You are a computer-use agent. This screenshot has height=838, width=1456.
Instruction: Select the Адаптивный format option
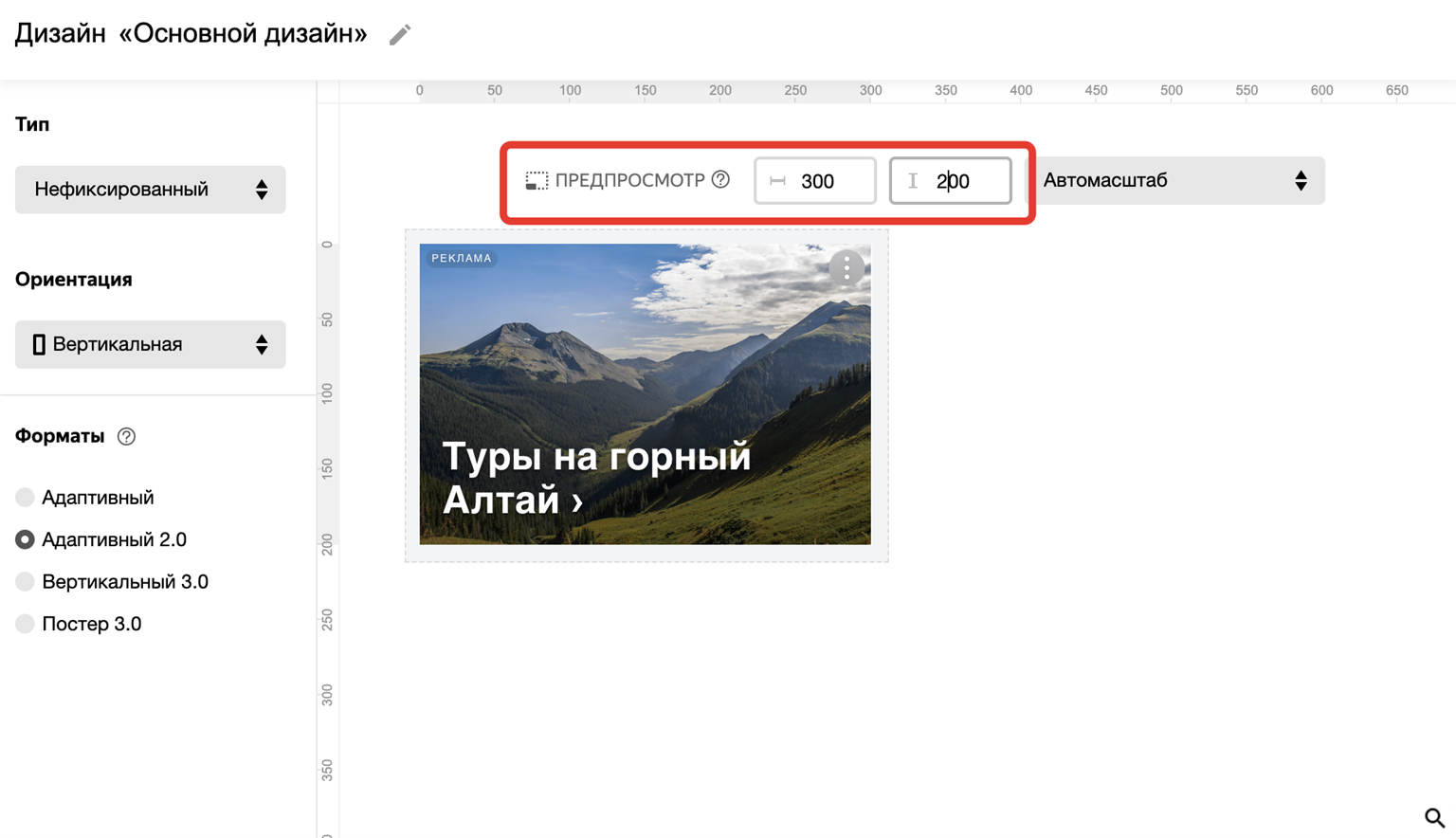(26, 498)
